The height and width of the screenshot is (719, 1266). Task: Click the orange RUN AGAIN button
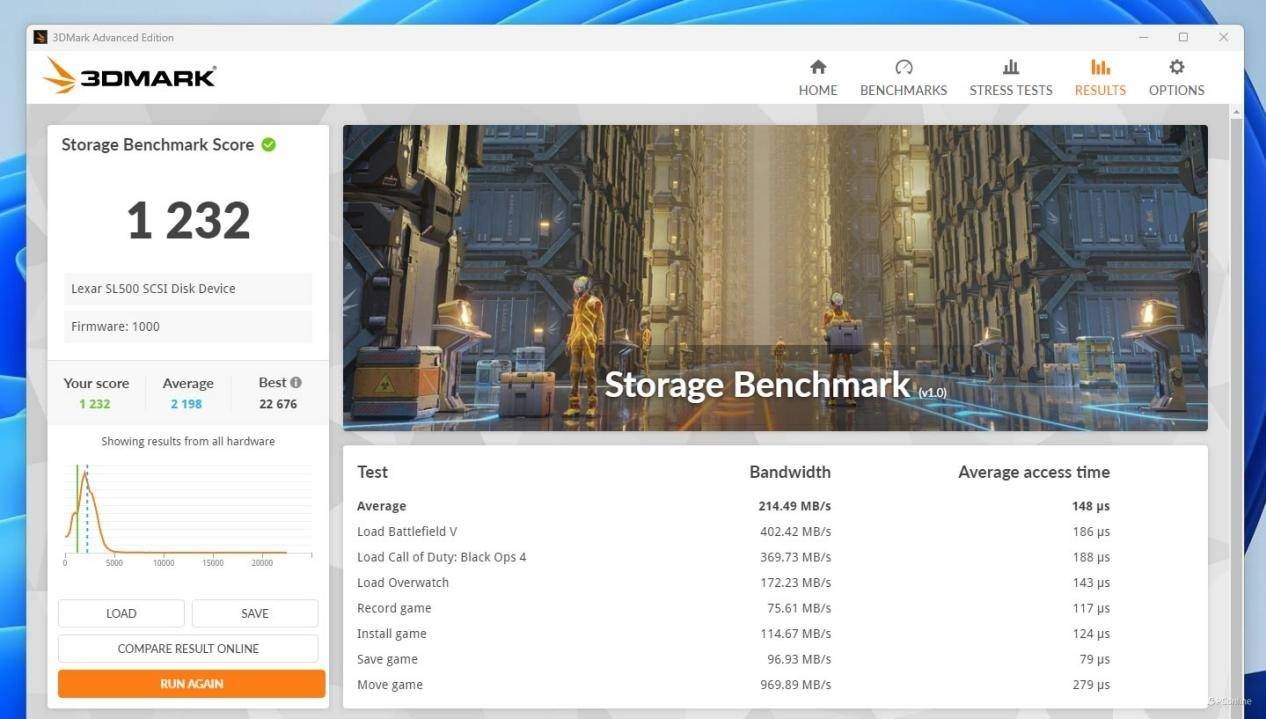click(x=191, y=684)
